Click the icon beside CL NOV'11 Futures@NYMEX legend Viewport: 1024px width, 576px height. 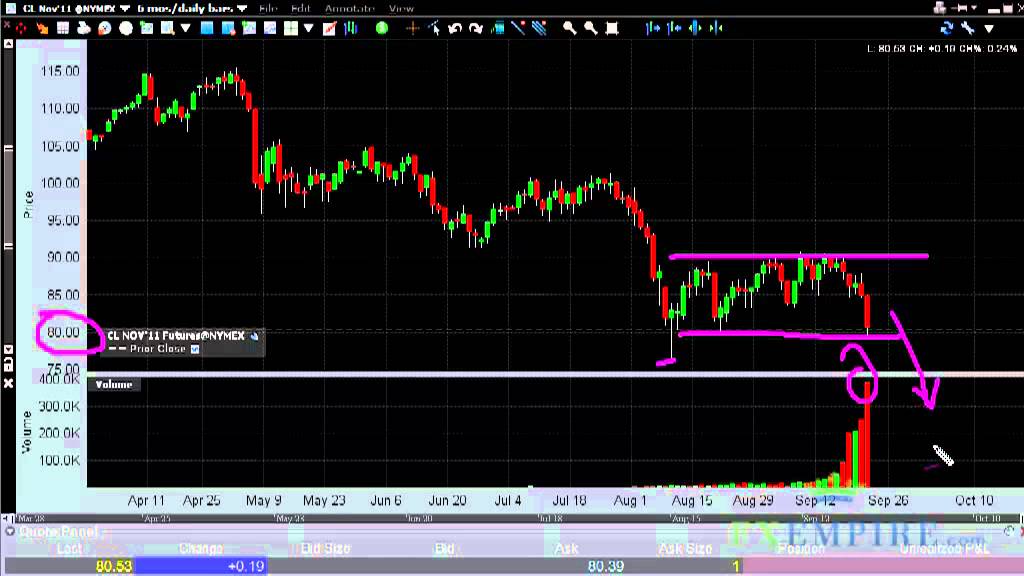(x=255, y=336)
